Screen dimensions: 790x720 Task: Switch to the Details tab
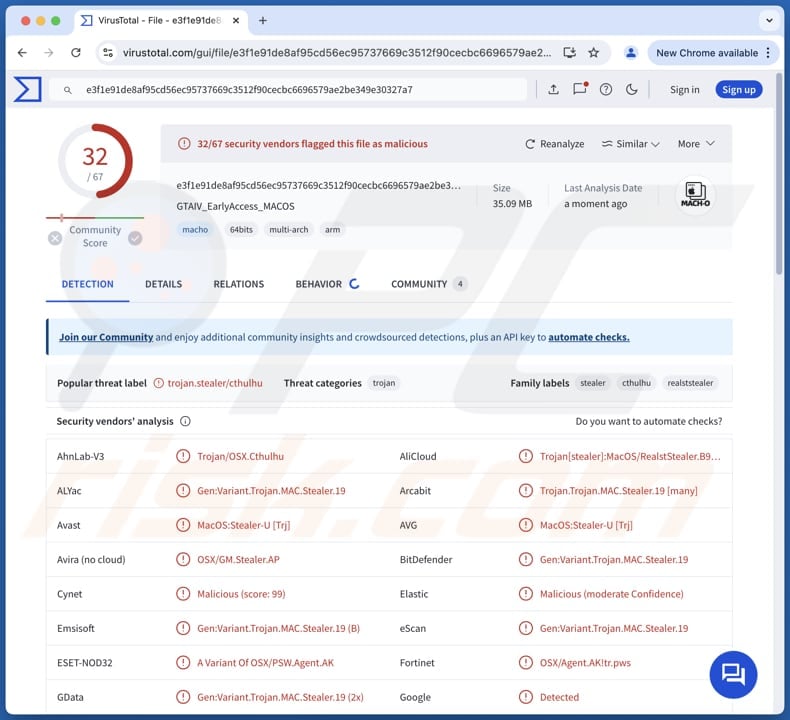pos(163,284)
